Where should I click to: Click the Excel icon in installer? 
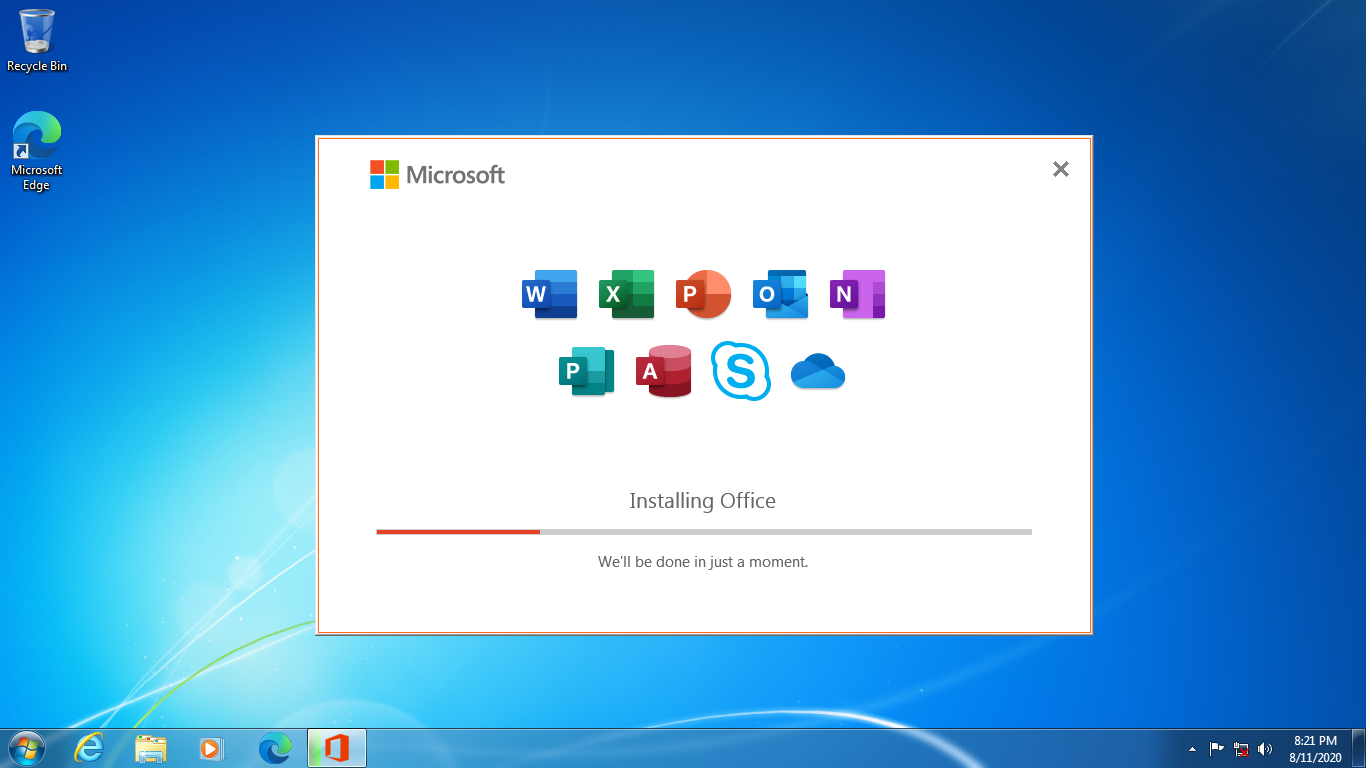coord(627,294)
